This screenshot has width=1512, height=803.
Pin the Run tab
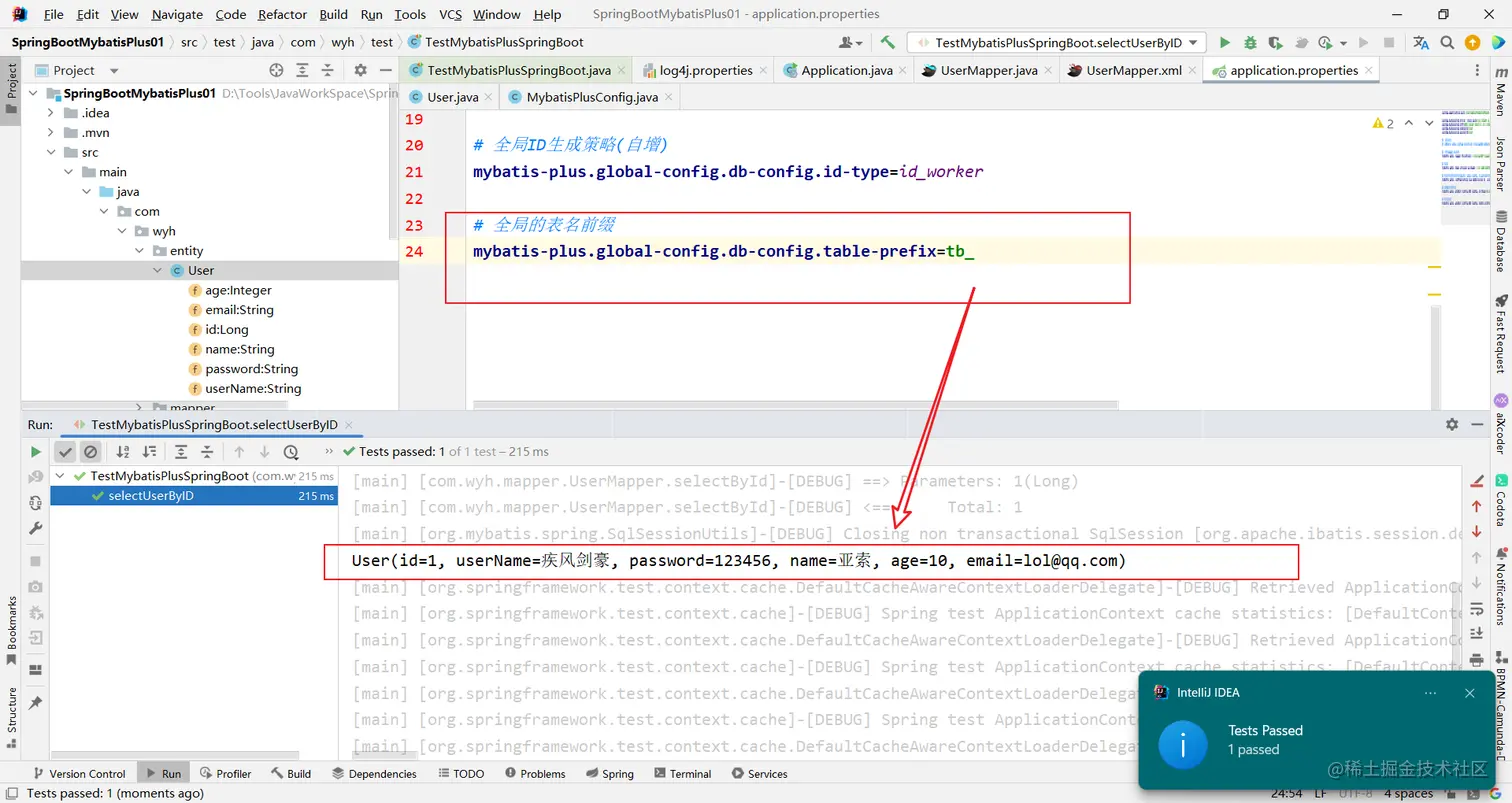coord(36,703)
